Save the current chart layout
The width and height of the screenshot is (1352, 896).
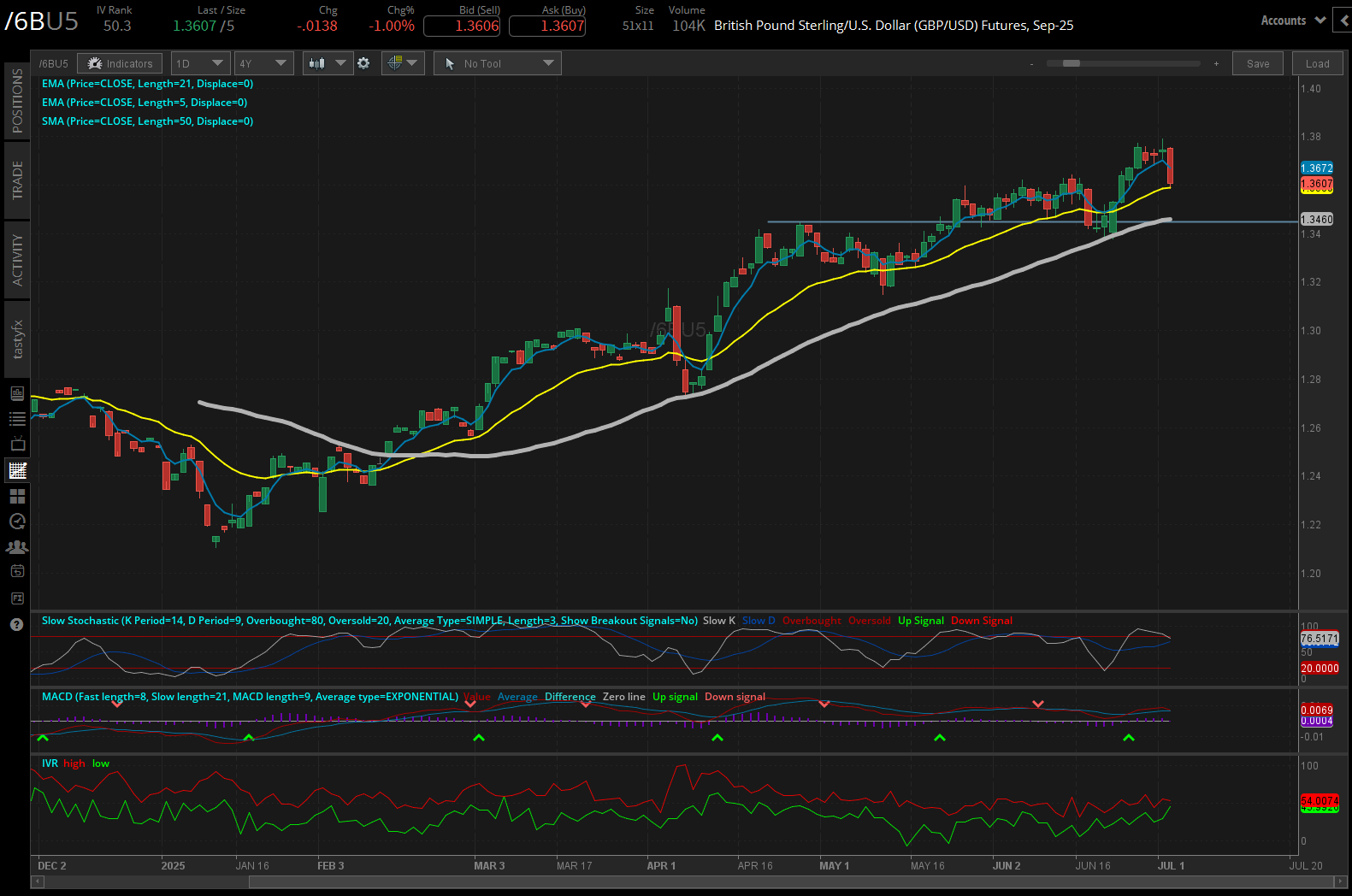pyautogui.click(x=1258, y=63)
